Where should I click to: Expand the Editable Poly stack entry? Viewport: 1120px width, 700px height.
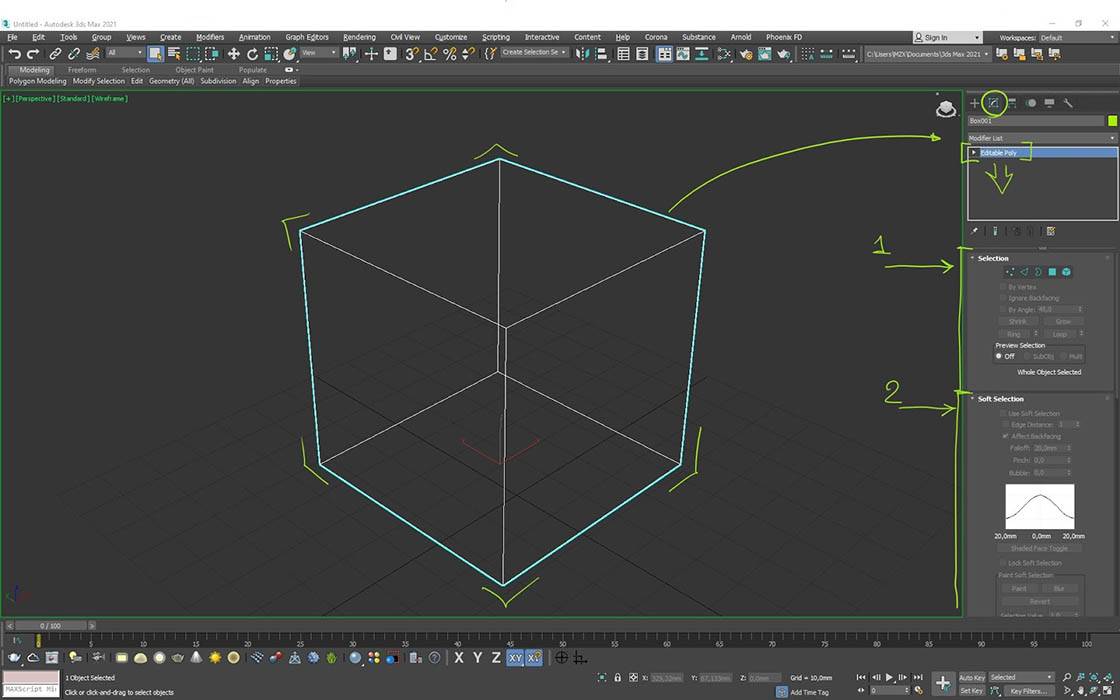click(974, 153)
